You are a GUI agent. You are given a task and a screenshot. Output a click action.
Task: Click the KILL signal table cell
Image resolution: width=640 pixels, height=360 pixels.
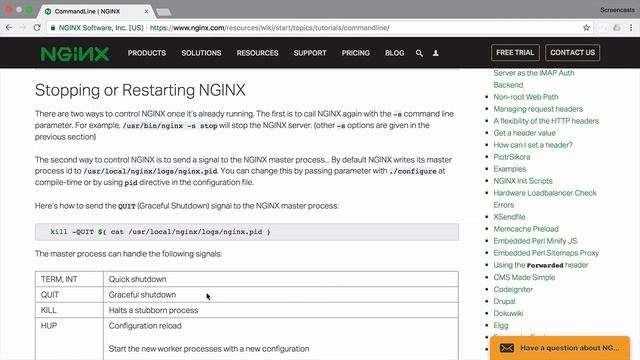(x=69, y=310)
